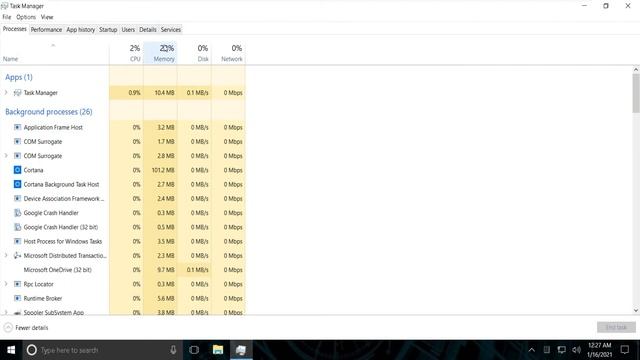Expand the Microsoft Distributed Transaction row
The image size is (640, 360).
pos(6,256)
